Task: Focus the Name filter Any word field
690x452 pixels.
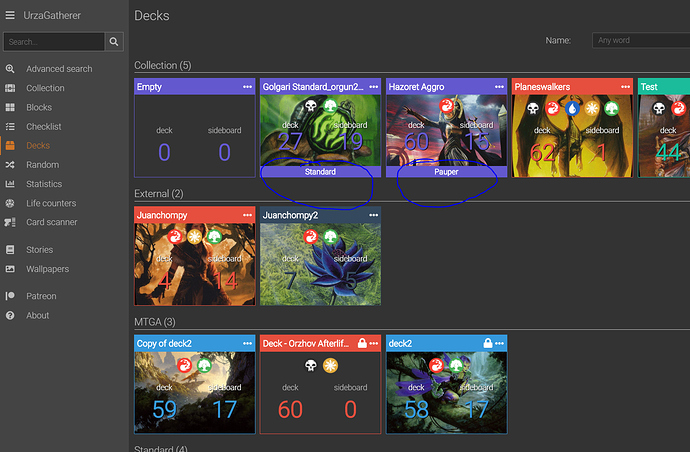Action: point(641,40)
